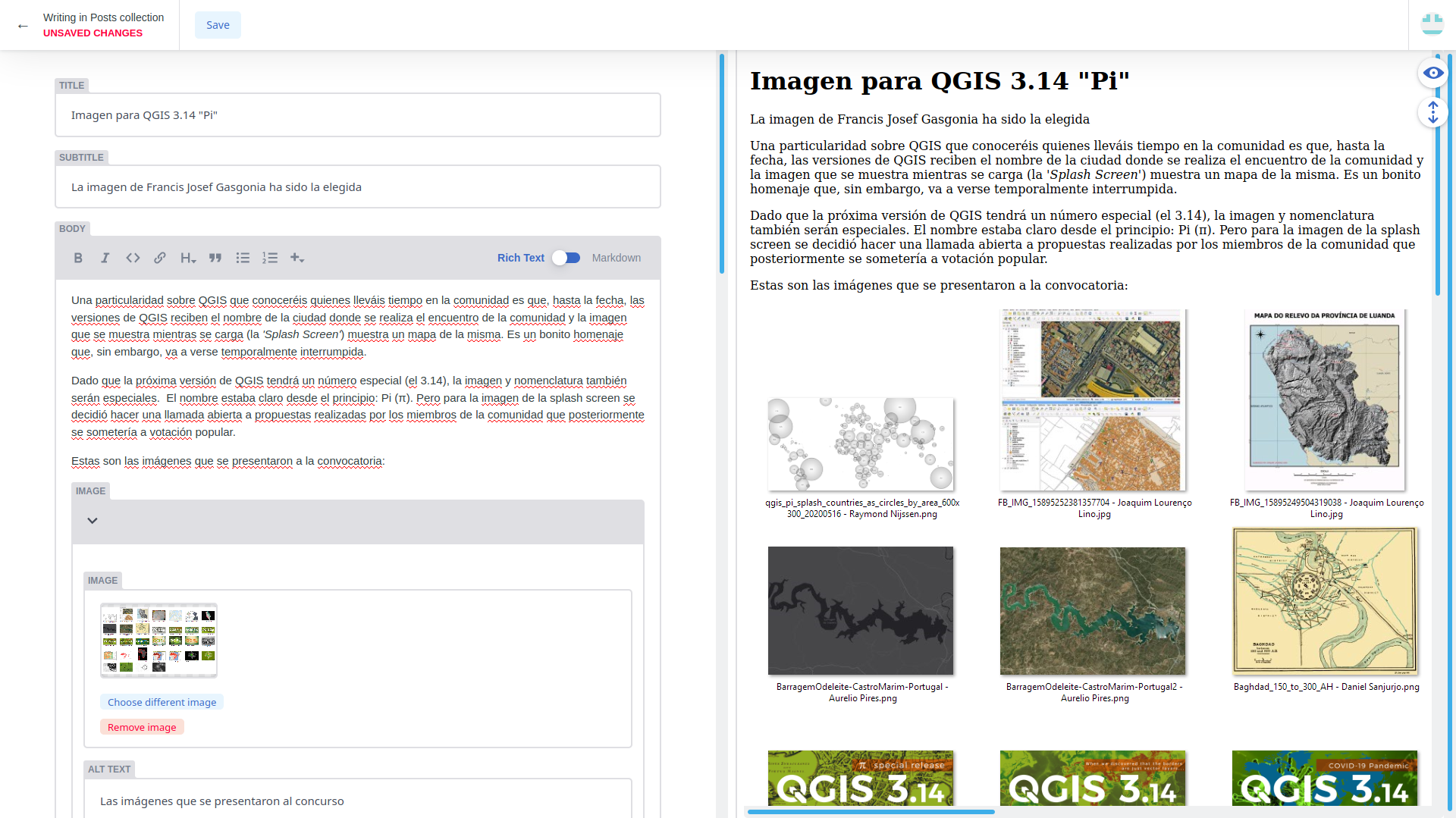The image size is (1456, 818).
Task: Click the middle QGIS 3.14 green banner
Action: click(1093, 779)
